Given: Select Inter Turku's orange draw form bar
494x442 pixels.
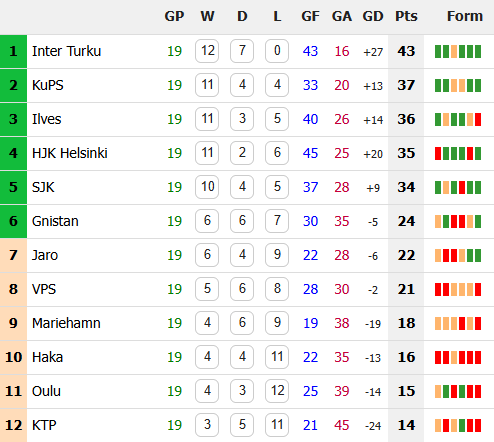Looking at the screenshot, I should click(454, 51).
